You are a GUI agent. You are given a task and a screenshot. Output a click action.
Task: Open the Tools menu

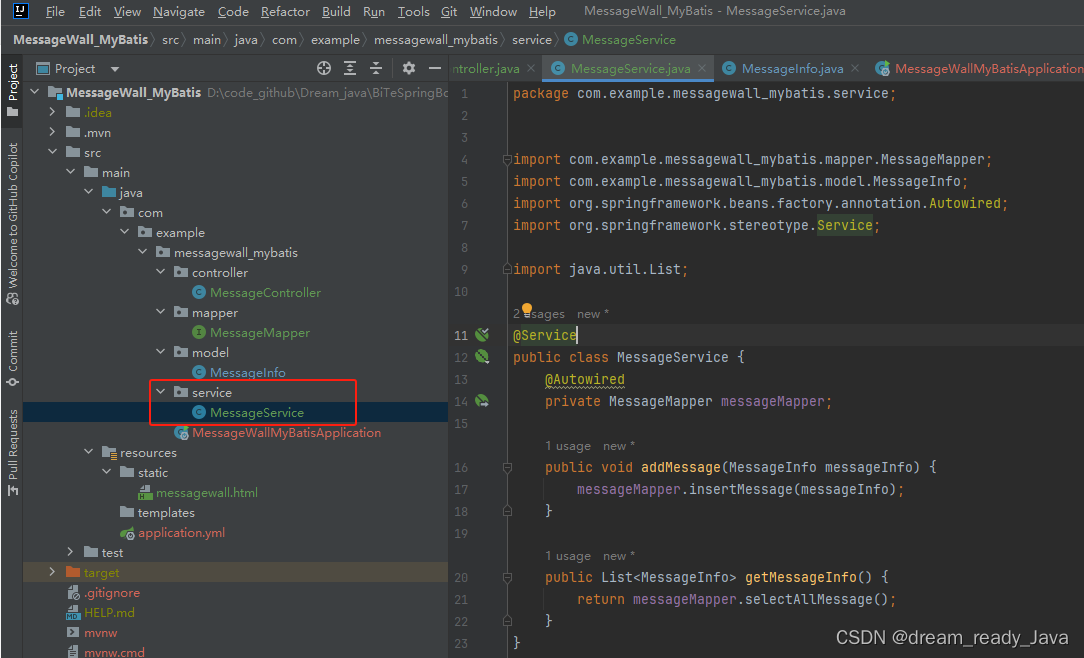pyautogui.click(x=413, y=12)
